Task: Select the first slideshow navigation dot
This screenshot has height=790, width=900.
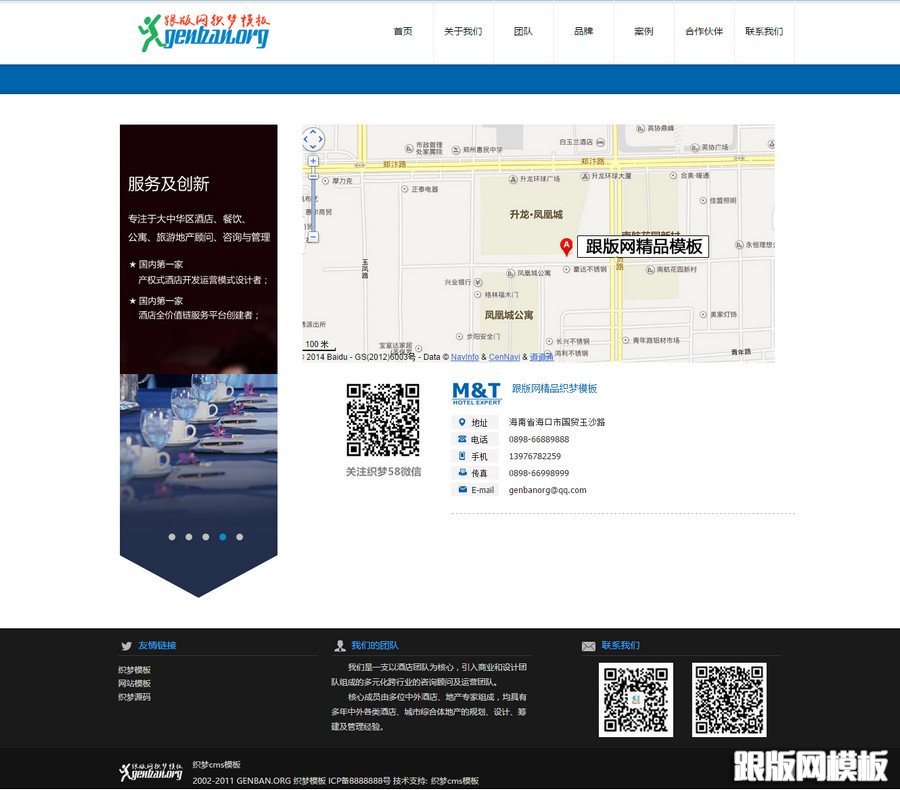Action: pyautogui.click(x=172, y=536)
